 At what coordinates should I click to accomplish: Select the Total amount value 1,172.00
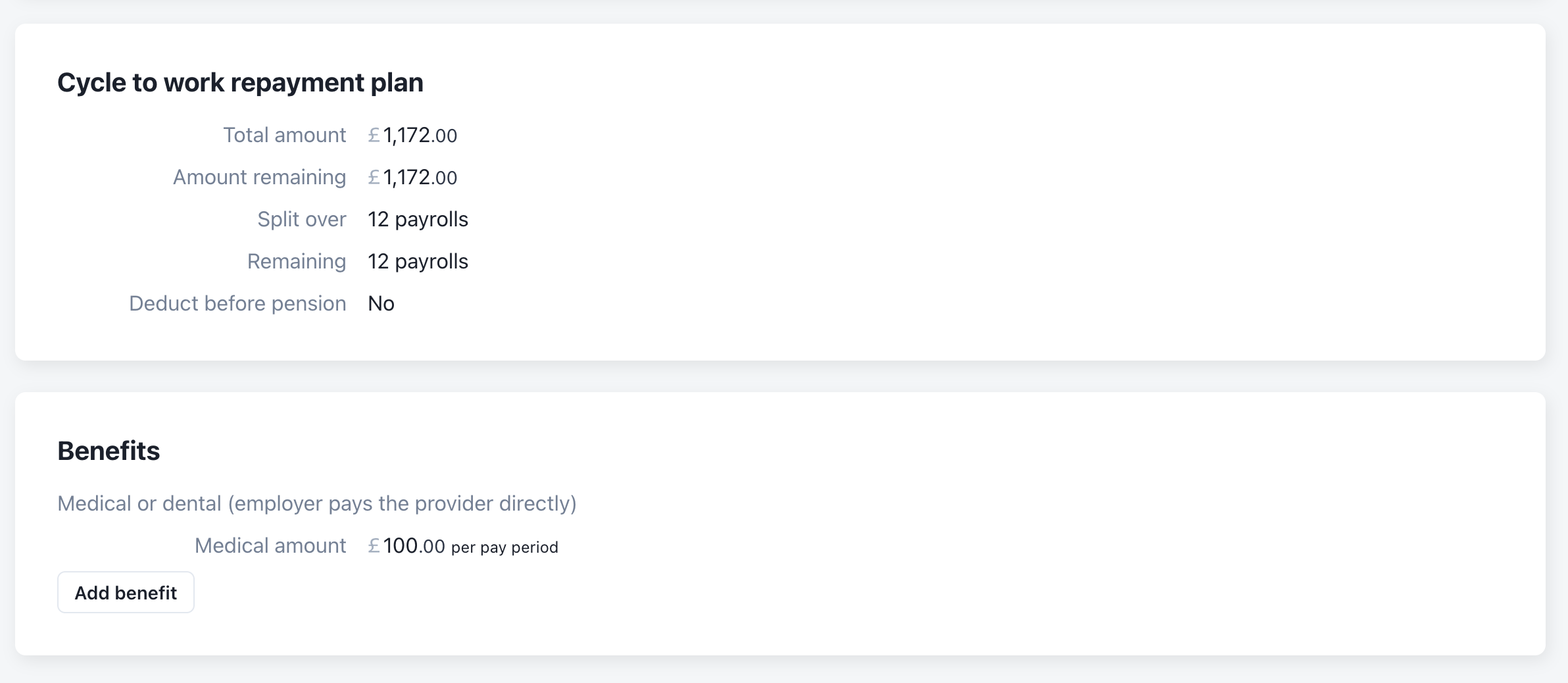[x=420, y=136]
